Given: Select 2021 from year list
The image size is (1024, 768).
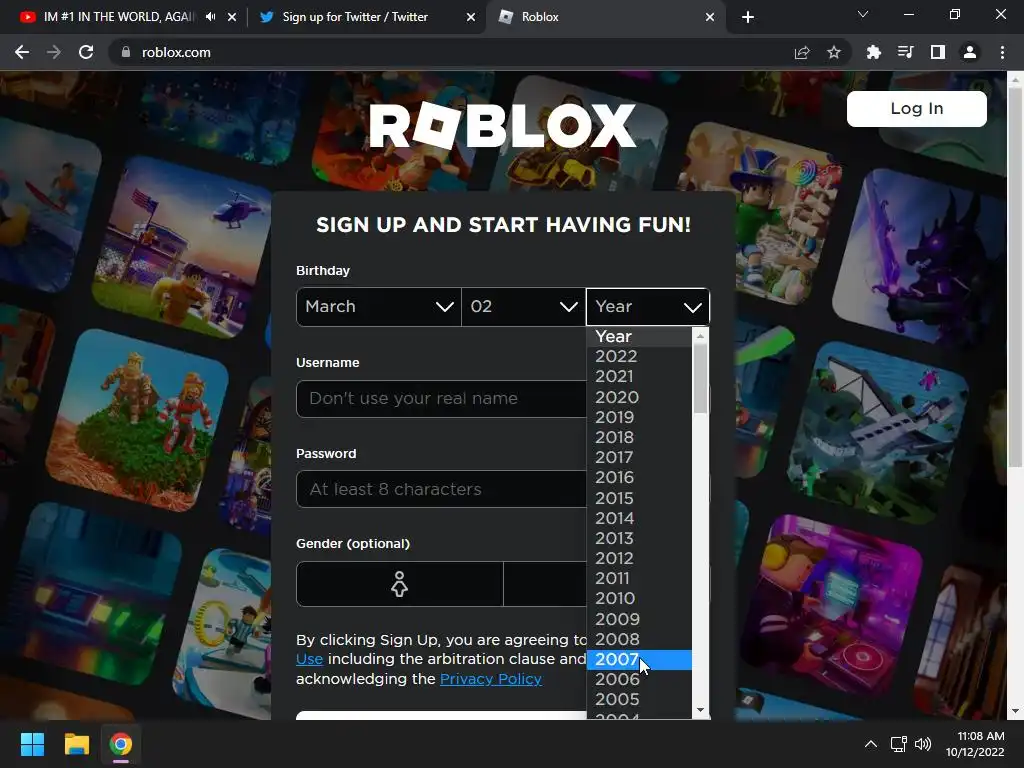Looking at the screenshot, I should click(x=639, y=377).
